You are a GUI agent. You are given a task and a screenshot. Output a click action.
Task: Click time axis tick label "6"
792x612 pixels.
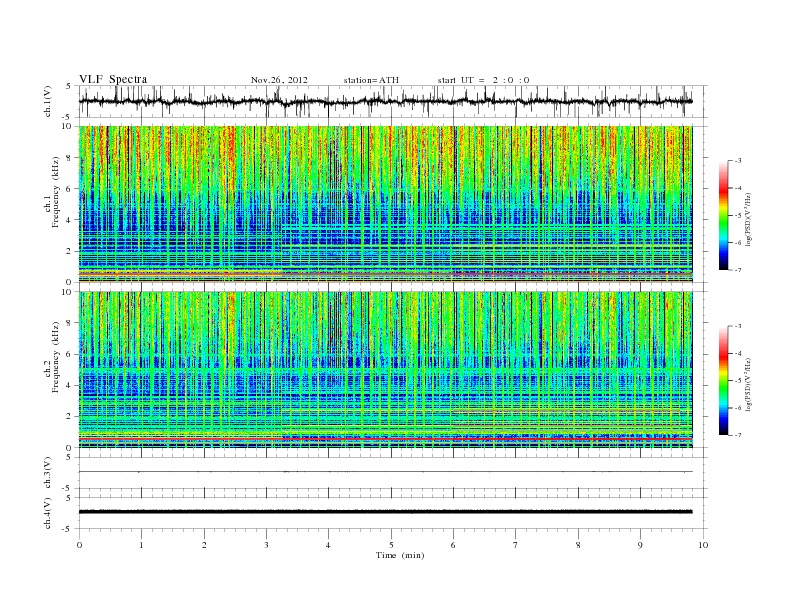(454, 545)
